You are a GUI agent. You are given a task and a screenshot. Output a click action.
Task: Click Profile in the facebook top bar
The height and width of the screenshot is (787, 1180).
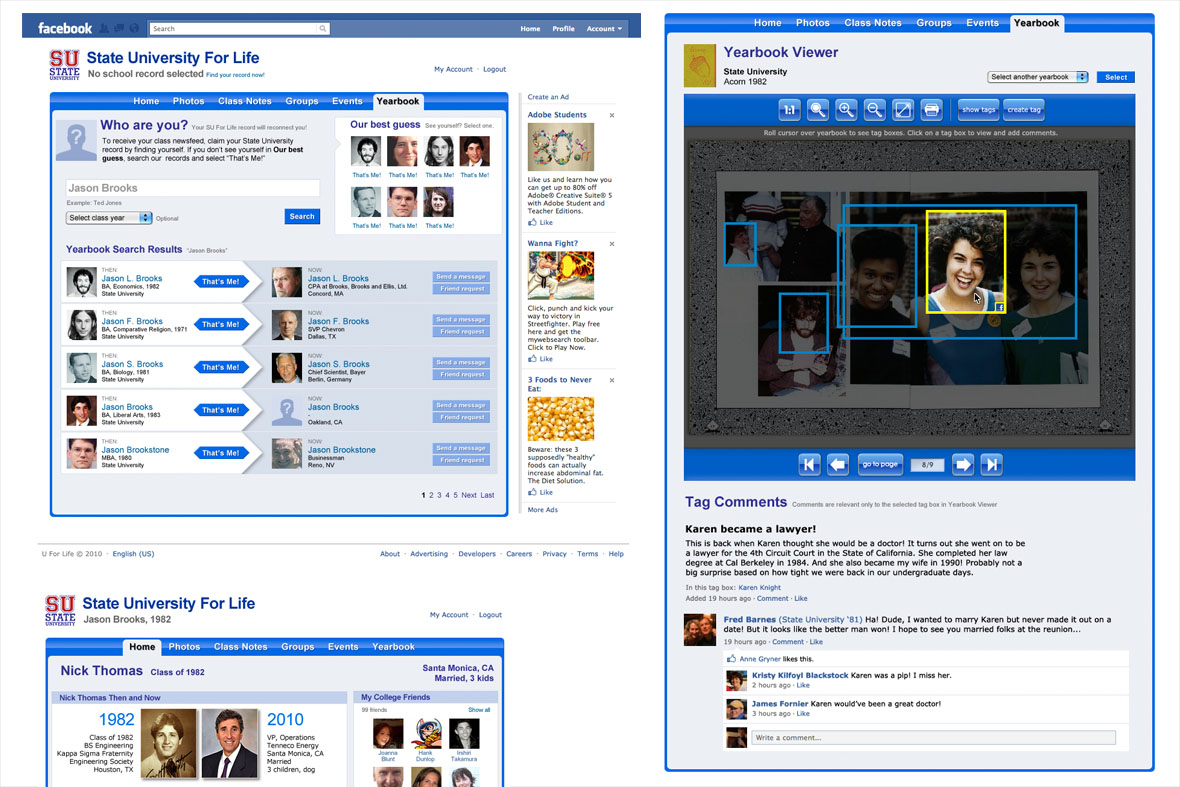click(563, 29)
